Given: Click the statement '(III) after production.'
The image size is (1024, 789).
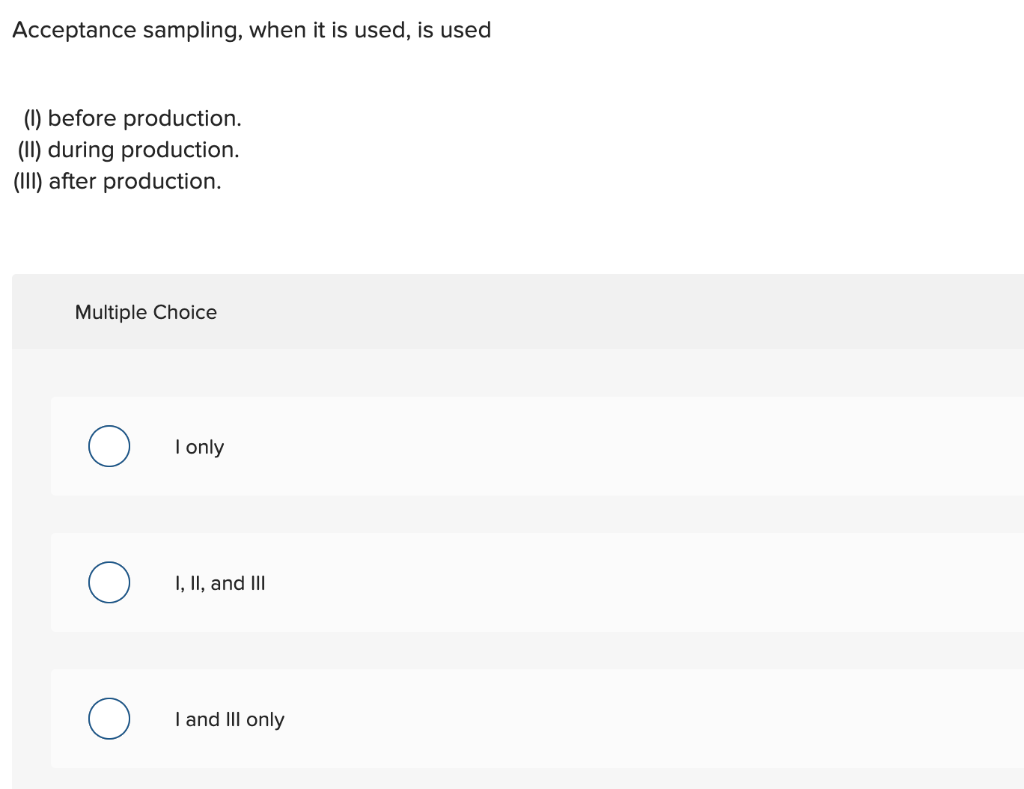Looking at the screenshot, I should tap(117, 181).
